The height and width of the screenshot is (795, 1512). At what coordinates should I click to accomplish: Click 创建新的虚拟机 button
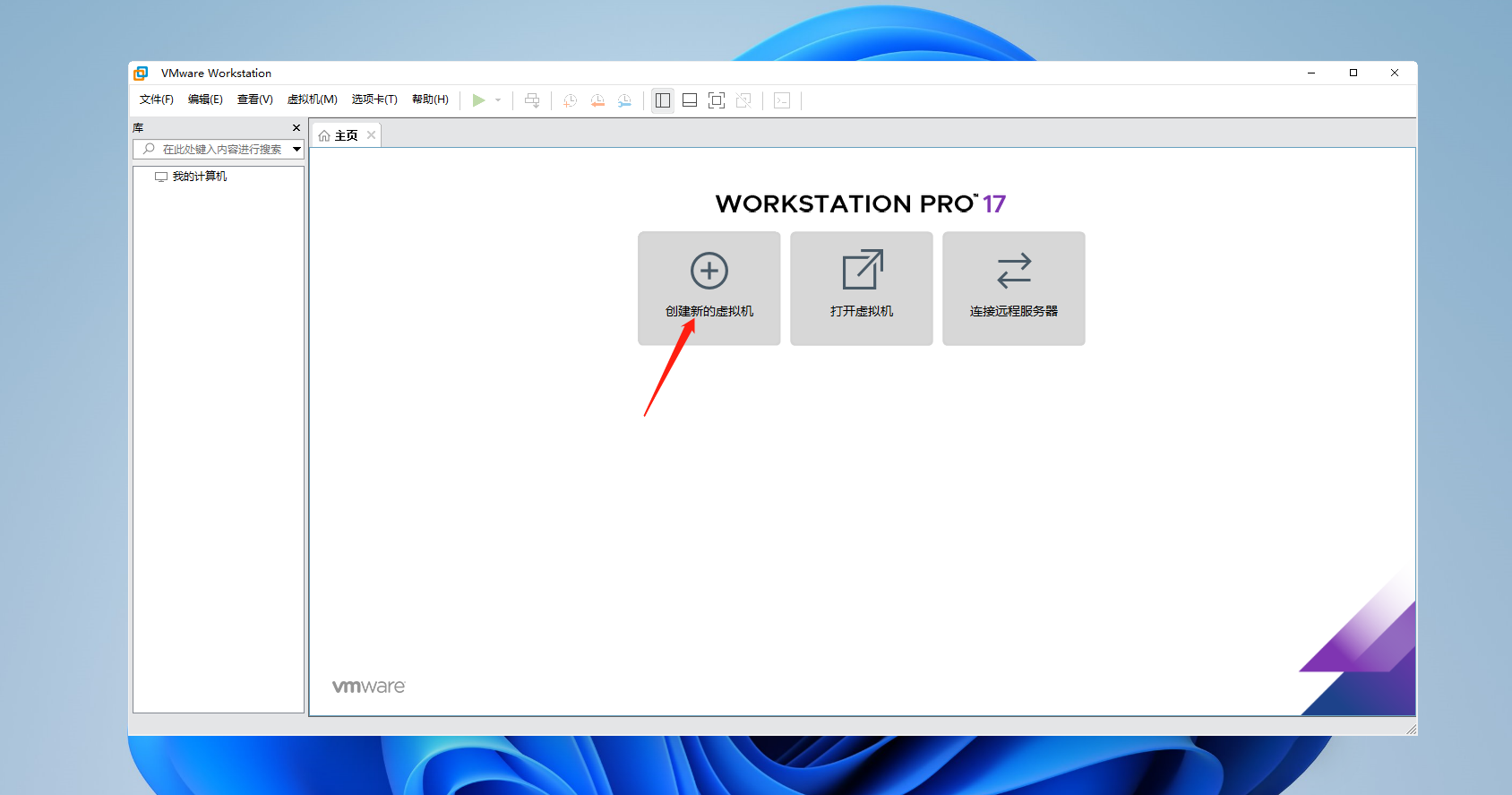click(709, 289)
